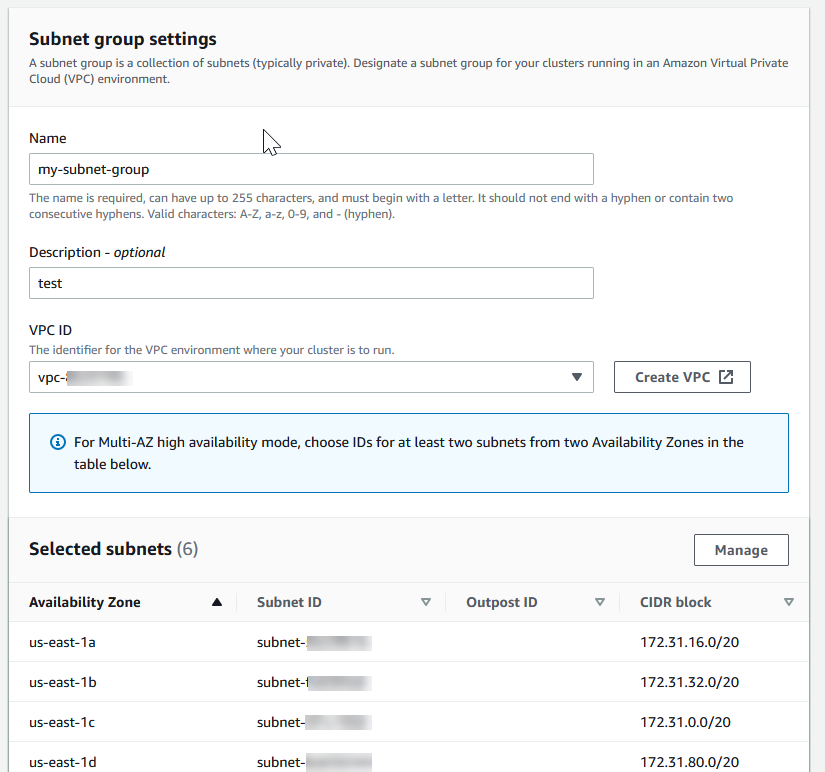825x772 pixels.
Task: Click the Description field containing test
Action: point(311,283)
